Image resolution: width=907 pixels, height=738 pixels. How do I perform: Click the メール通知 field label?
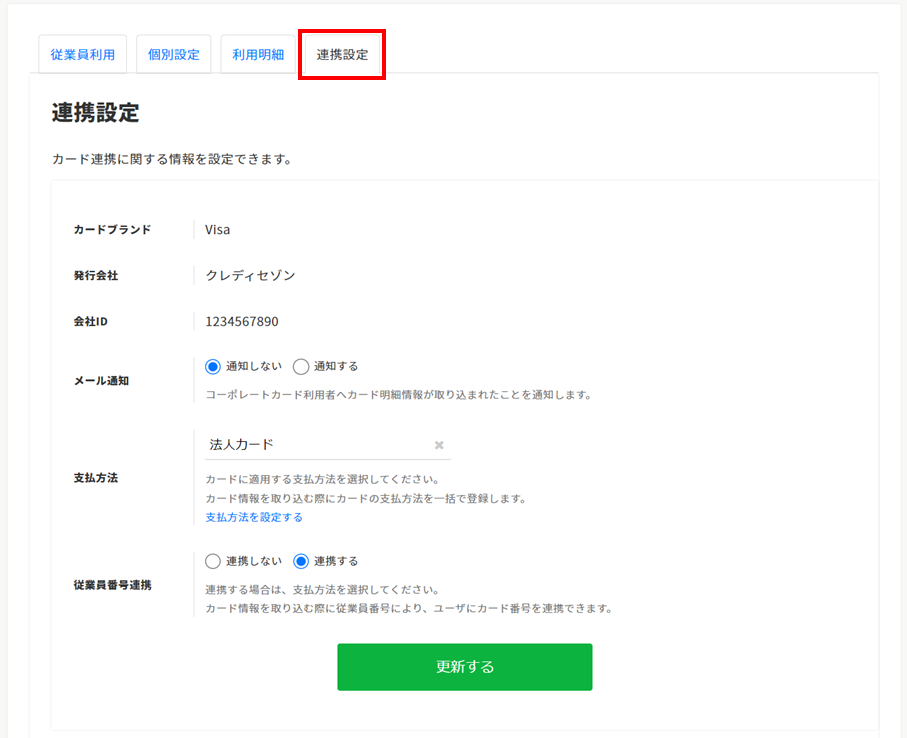pyautogui.click(x=101, y=381)
